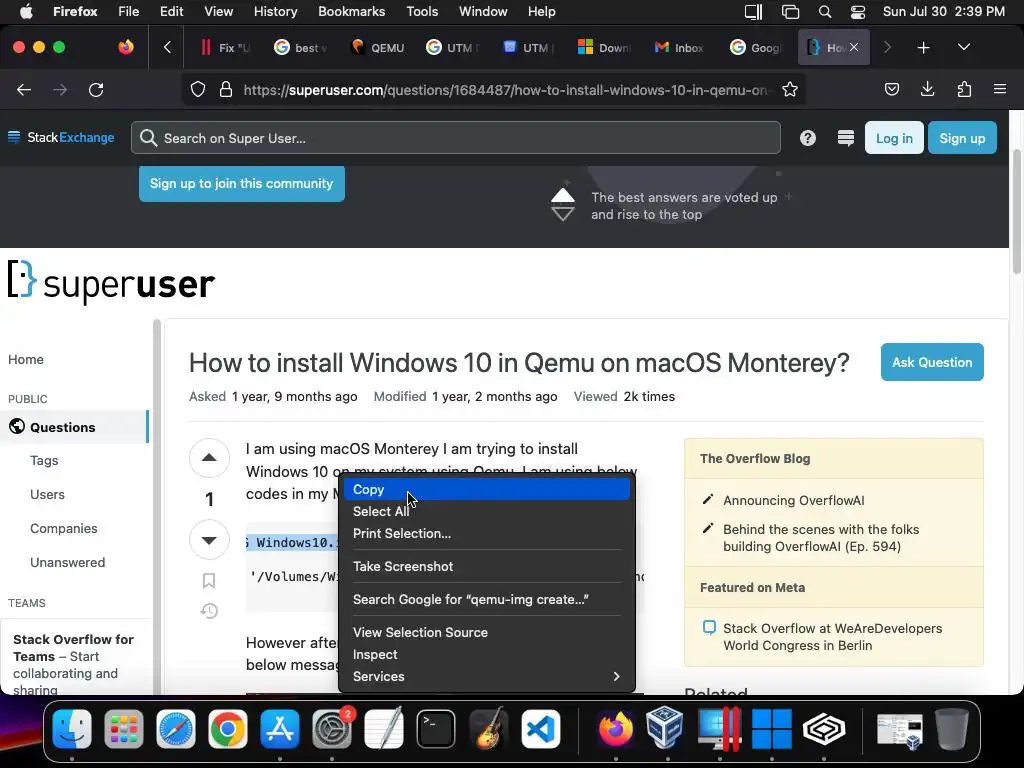Open the History menu in menu bar

[275, 12]
